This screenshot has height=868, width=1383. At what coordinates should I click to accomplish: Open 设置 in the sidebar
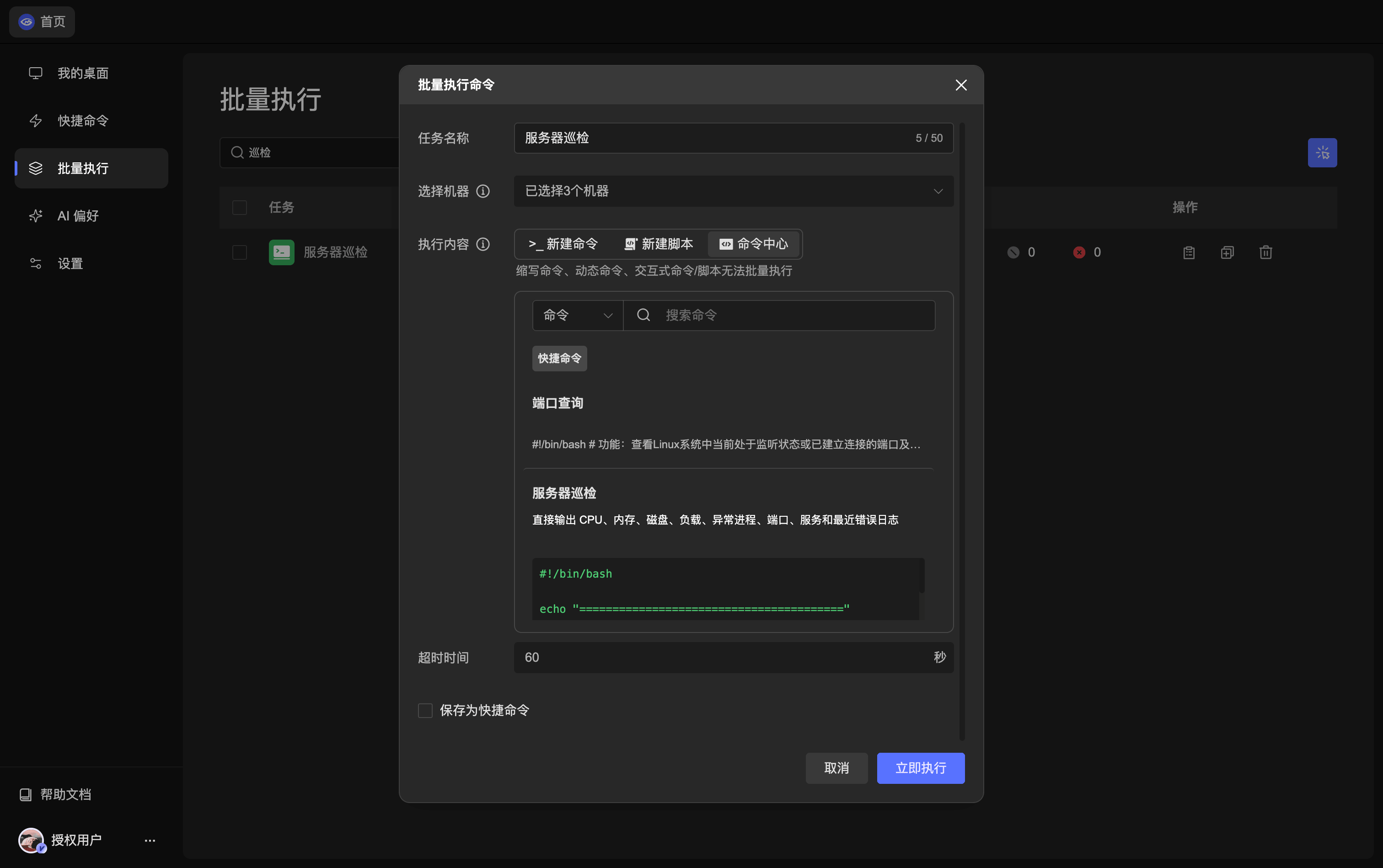point(91,263)
